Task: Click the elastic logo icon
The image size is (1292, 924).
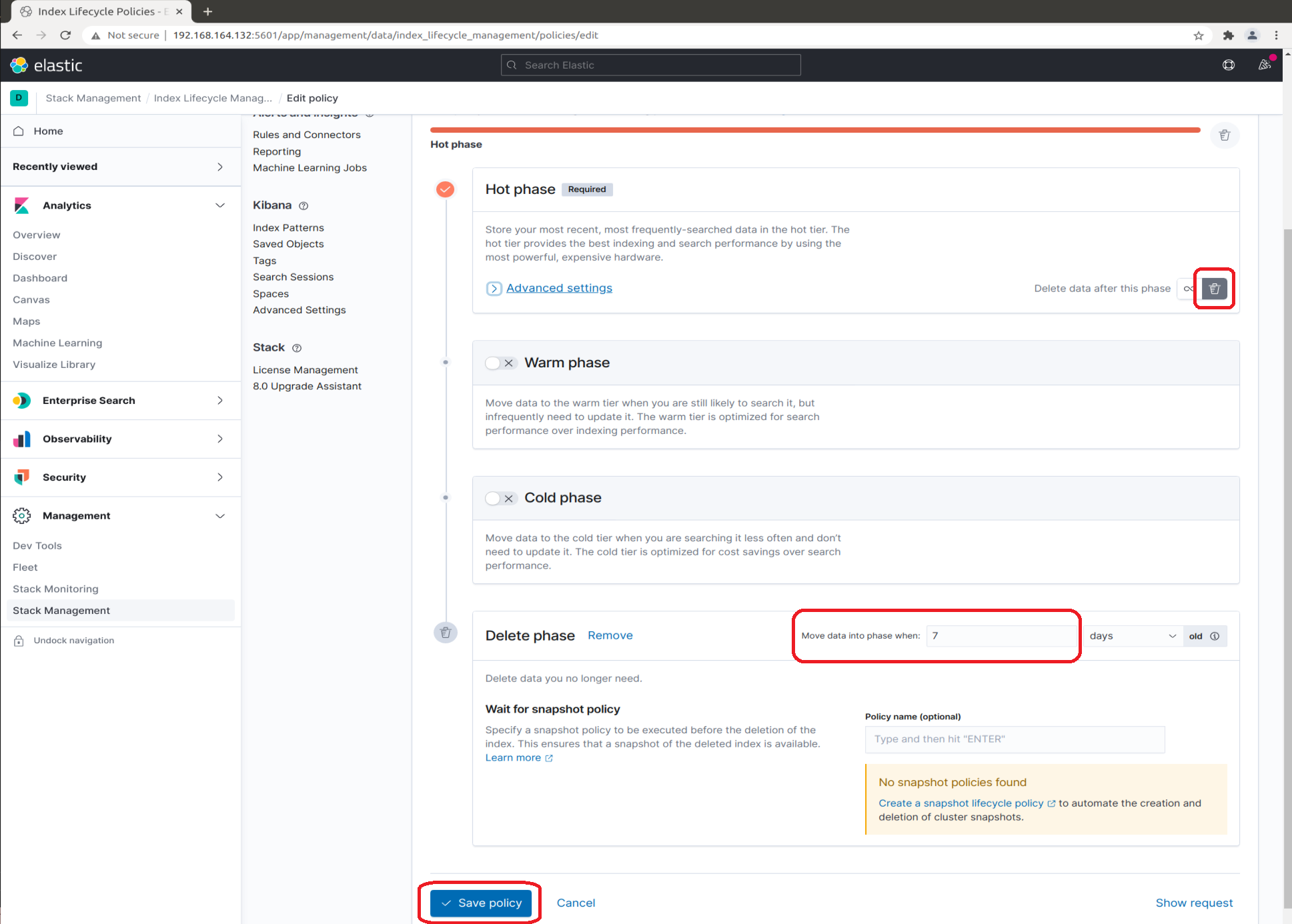Action: [x=19, y=65]
